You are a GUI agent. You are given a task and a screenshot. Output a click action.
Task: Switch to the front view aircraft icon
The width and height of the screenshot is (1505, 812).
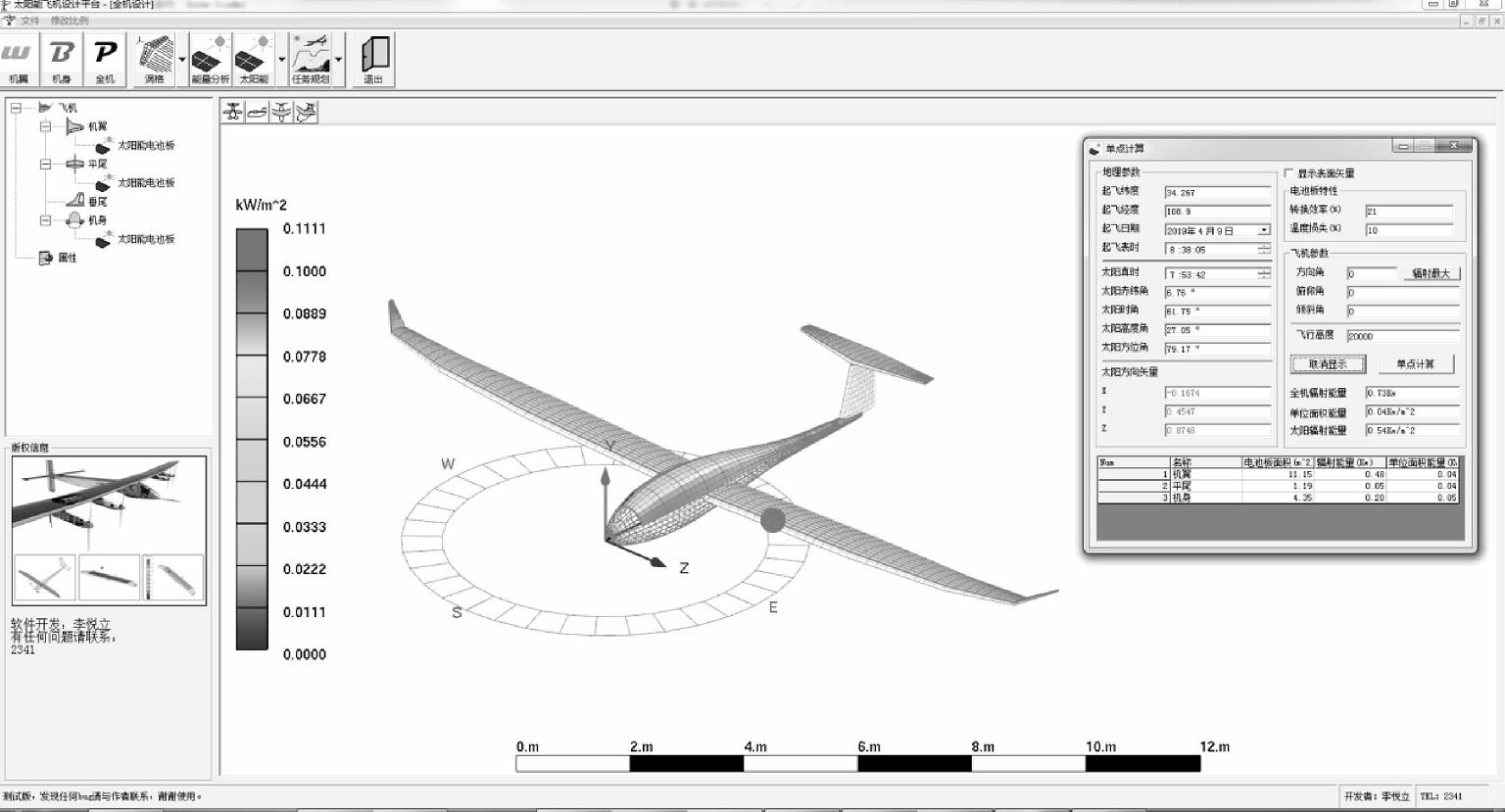point(232,113)
